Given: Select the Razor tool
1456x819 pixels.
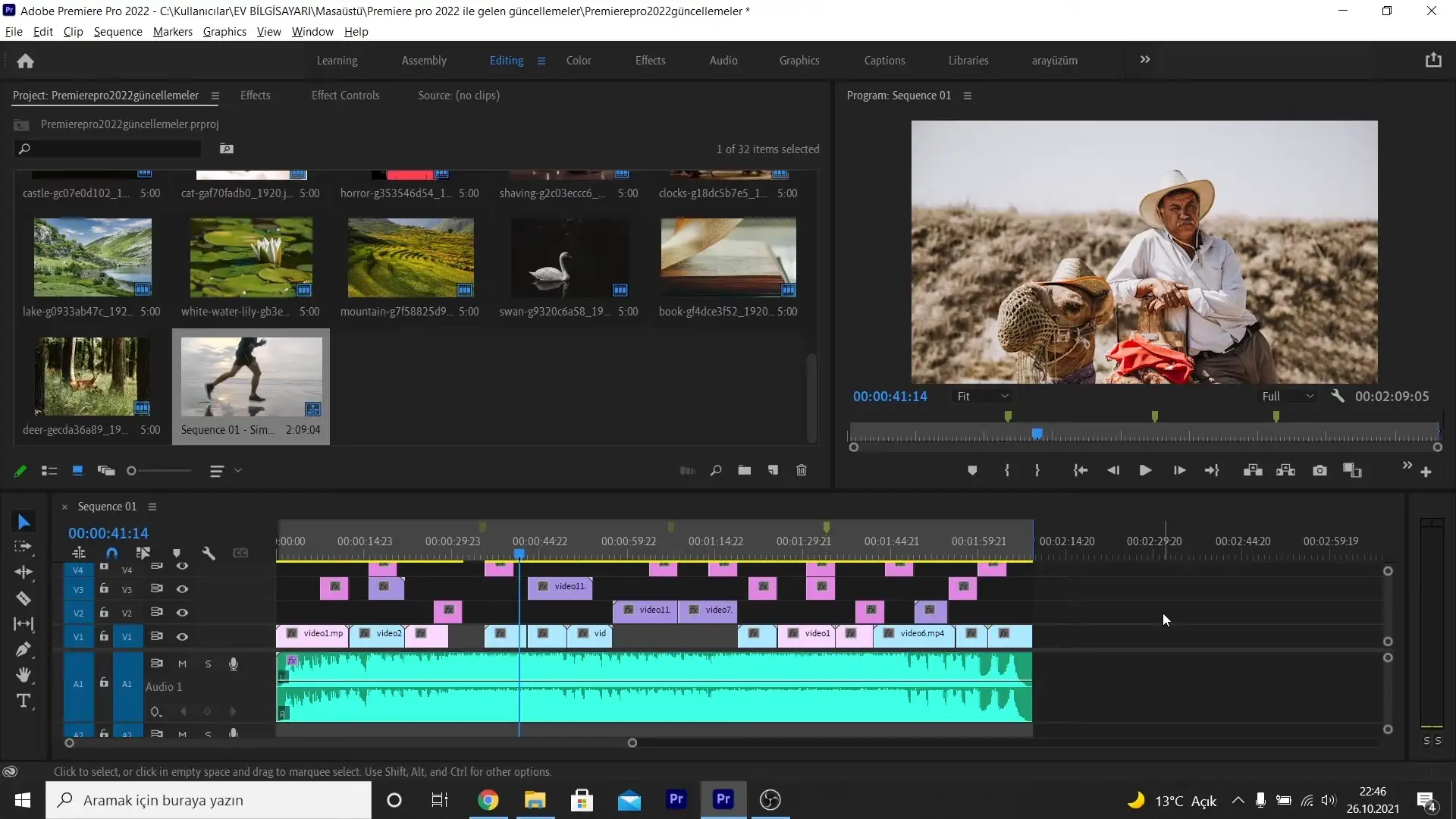Looking at the screenshot, I should tap(24, 598).
